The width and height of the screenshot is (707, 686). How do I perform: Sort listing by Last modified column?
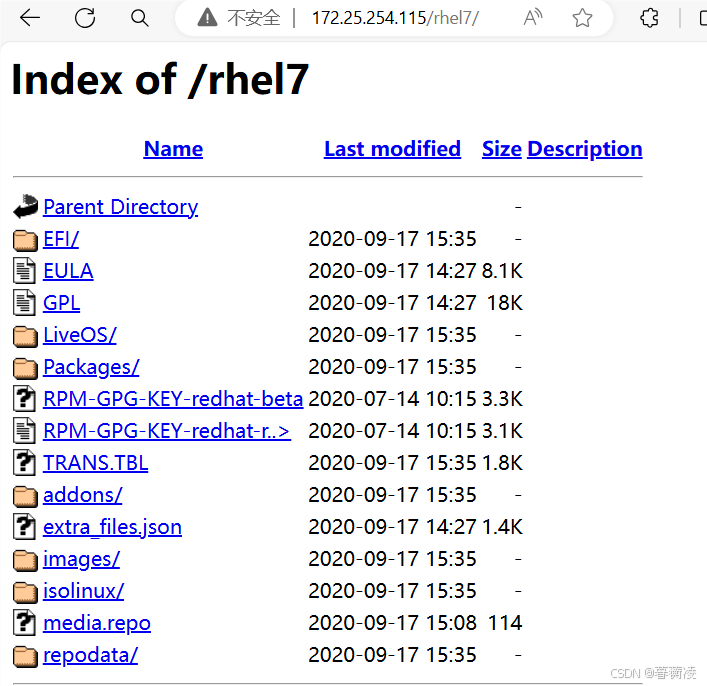(x=392, y=149)
